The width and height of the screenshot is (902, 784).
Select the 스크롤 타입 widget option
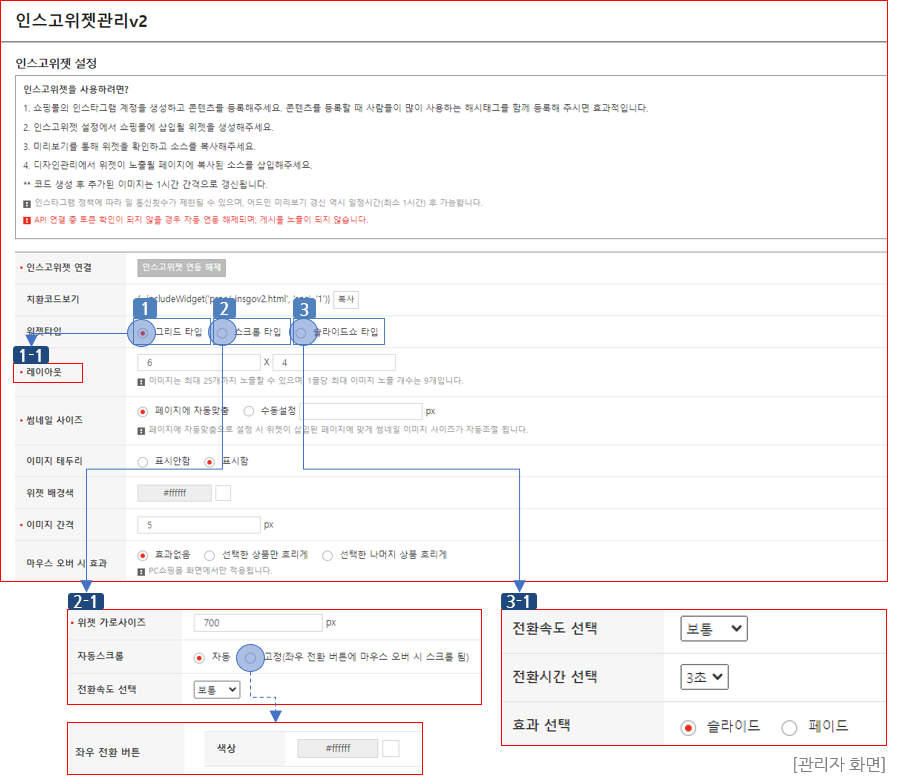pyautogui.click(x=223, y=332)
